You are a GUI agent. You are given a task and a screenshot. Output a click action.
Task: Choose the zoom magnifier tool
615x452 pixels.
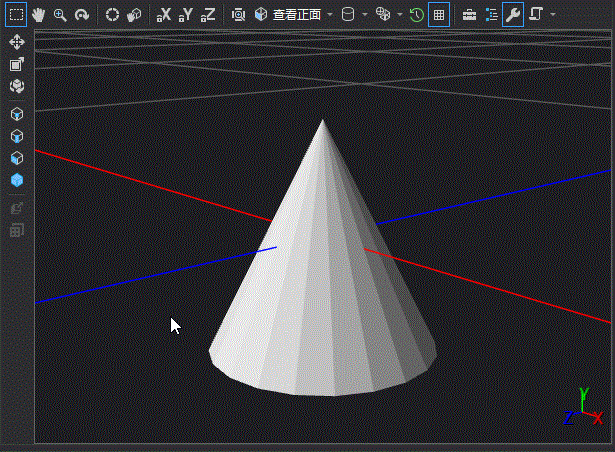tap(60, 15)
